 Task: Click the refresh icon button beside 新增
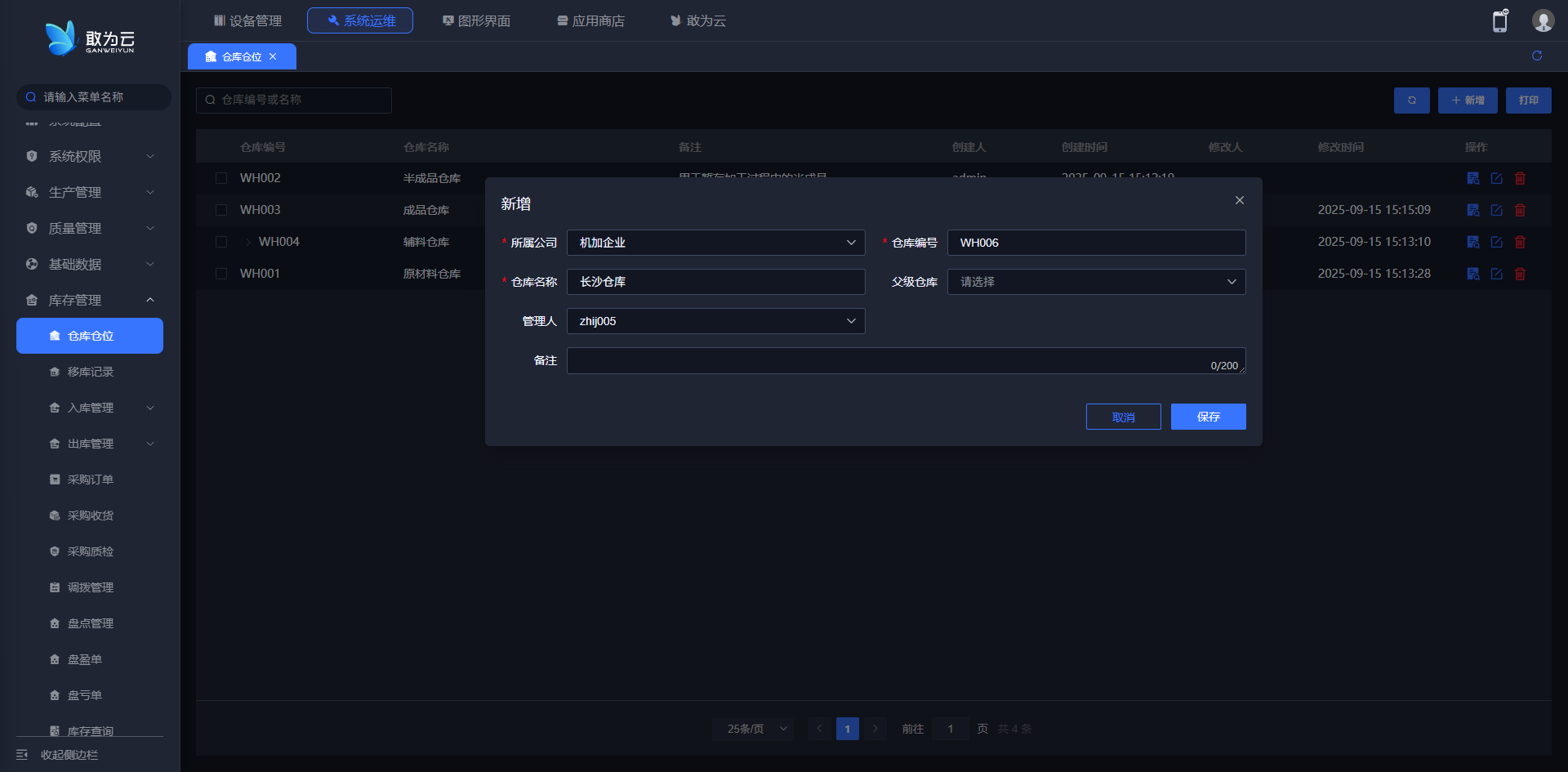coord(1411,100)
